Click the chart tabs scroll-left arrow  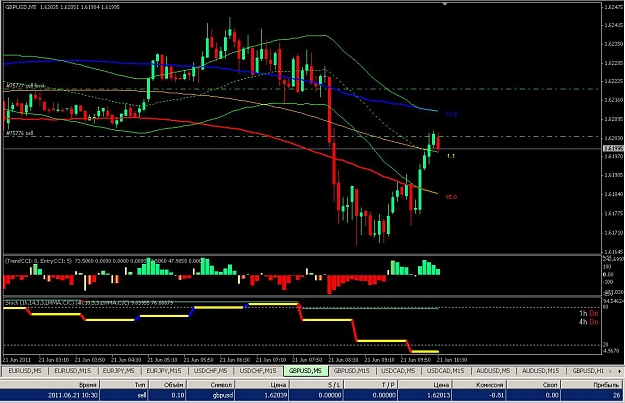click(611, 372)
